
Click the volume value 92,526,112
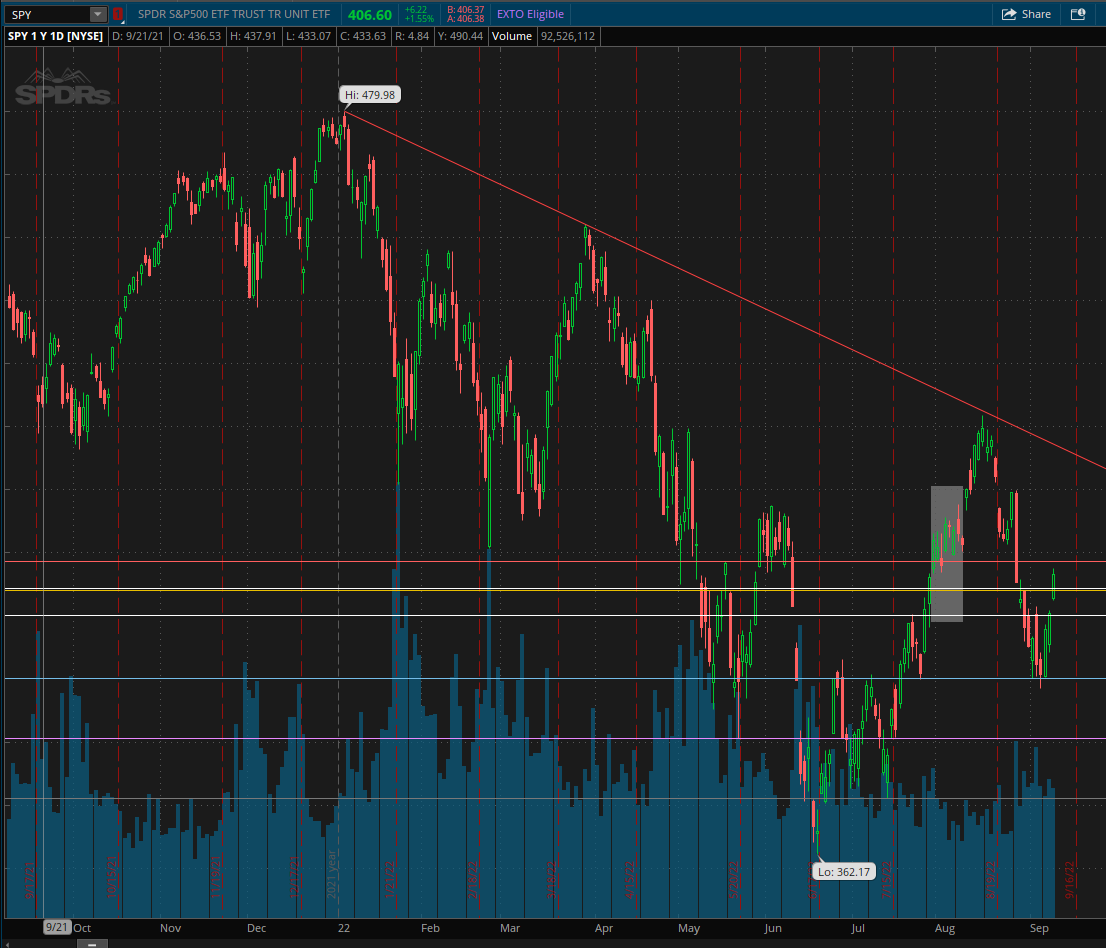[x=568, y=36]
